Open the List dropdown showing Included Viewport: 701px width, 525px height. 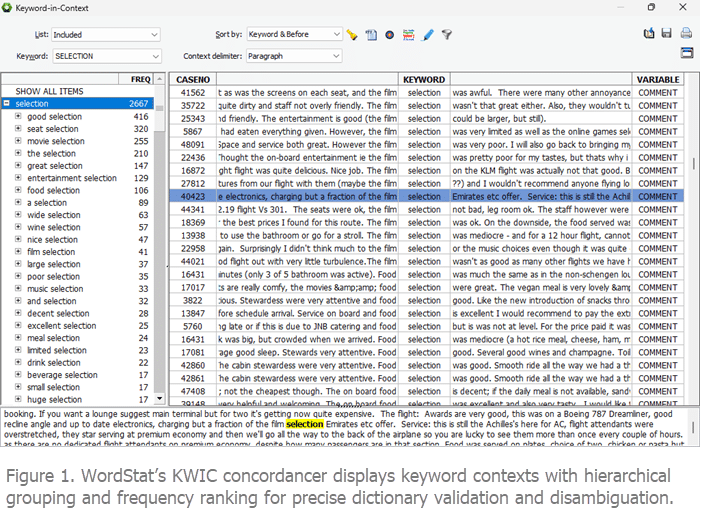106,34
